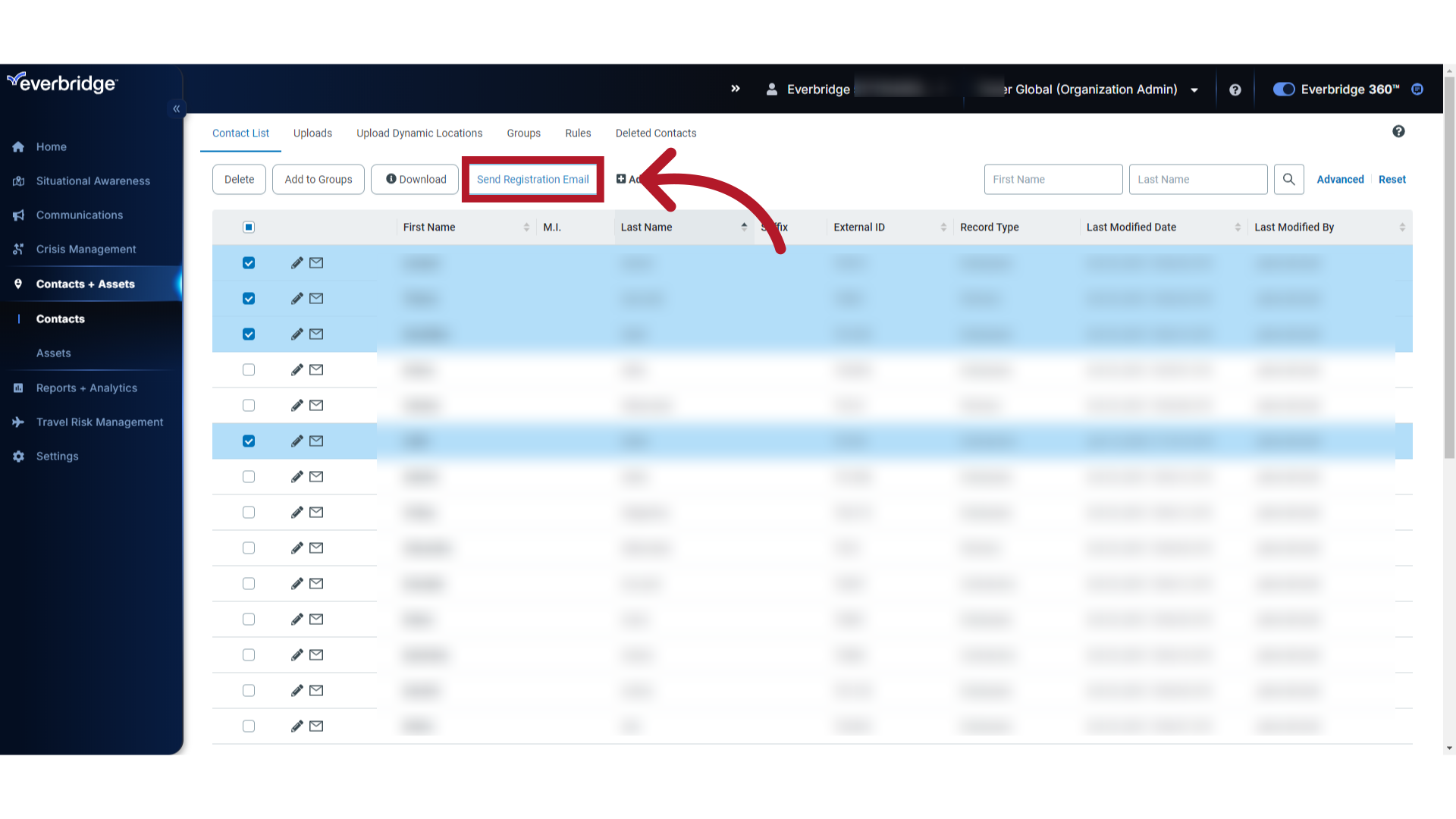Click the search magnifier icon button
The height and width of the screenshot is (819, 1456).
click(x=1288, y=180)
